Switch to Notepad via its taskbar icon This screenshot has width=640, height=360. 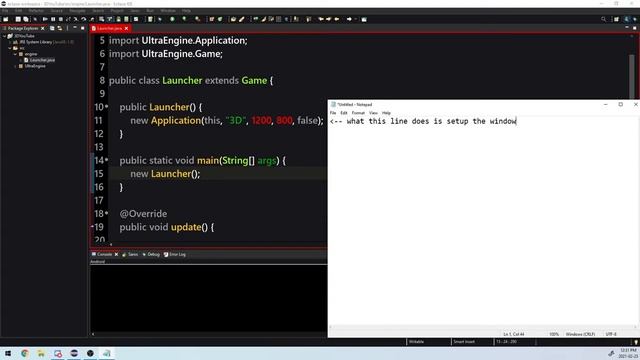107,353
